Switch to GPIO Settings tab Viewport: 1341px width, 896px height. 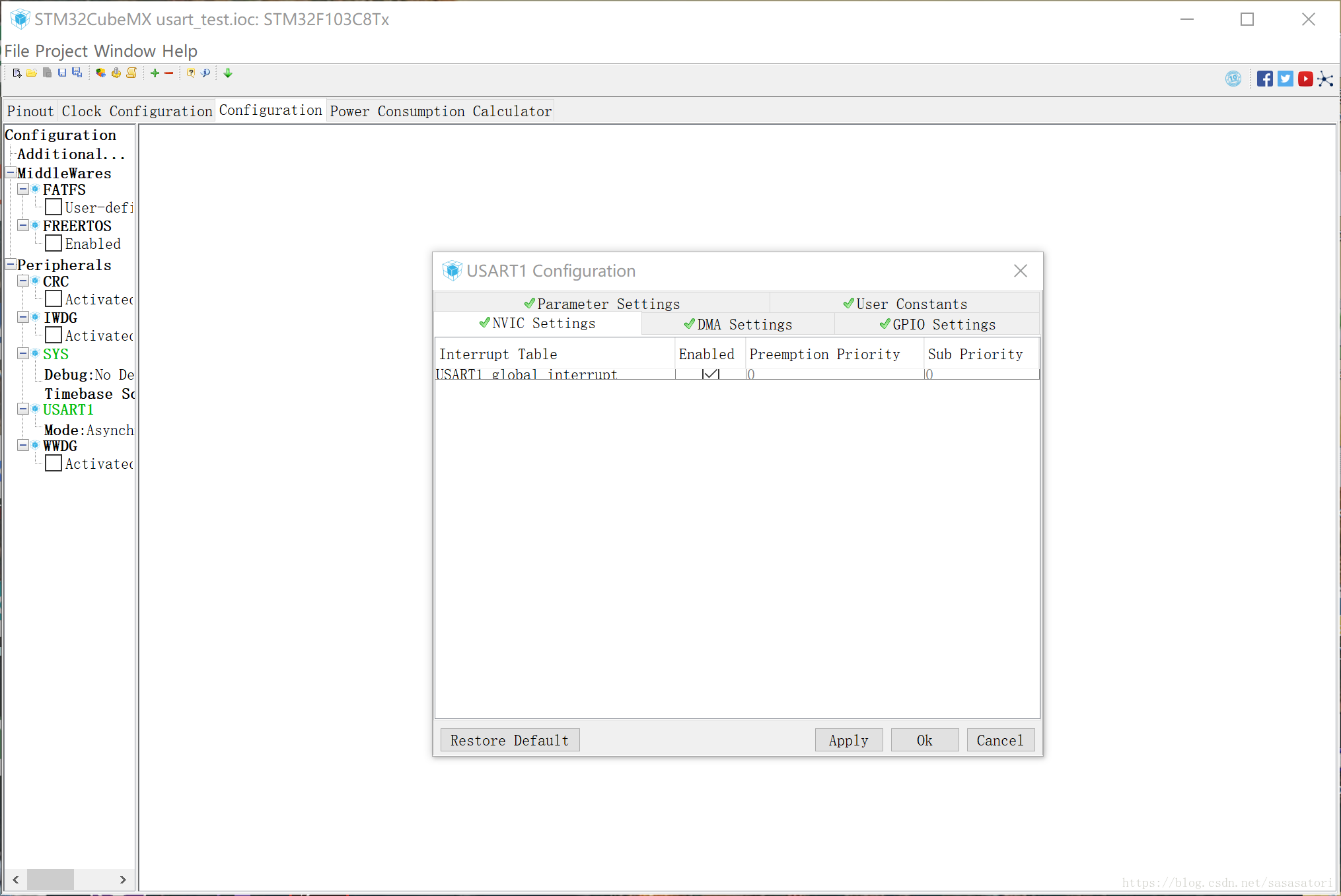point(937,324)
